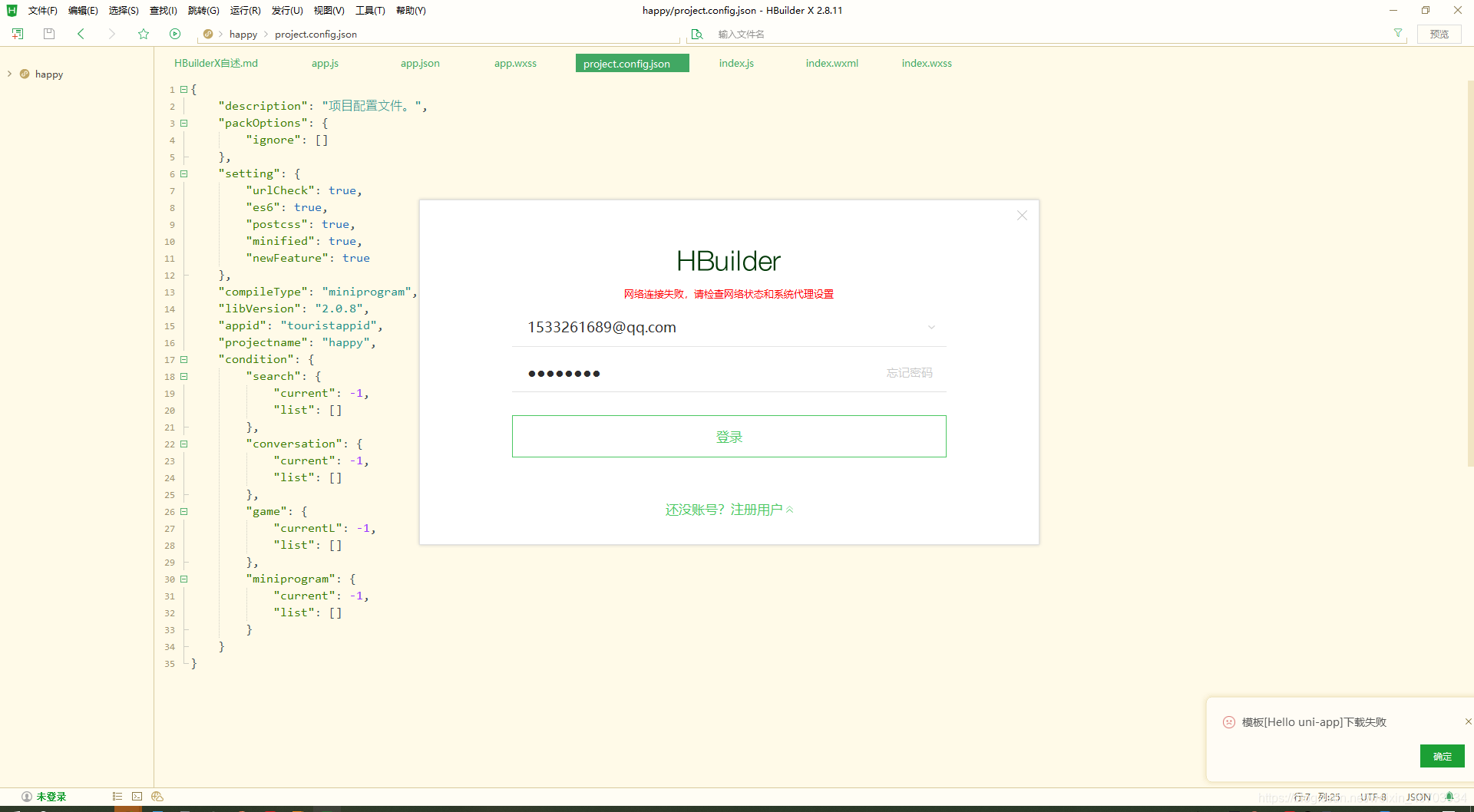This screenshot has width=1474, height=812.
Task: Click the UTF-8 encoding in status bar
Action: [1373, 797]
